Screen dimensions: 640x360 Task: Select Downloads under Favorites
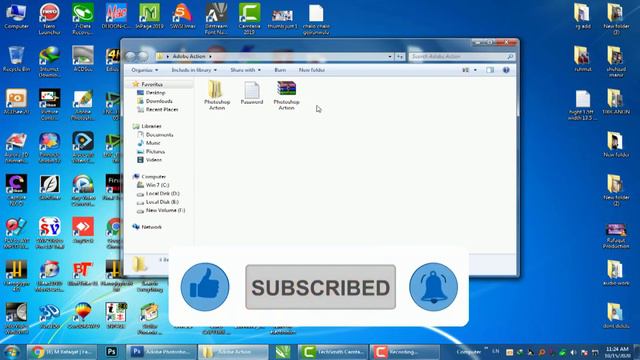point(159,101)
